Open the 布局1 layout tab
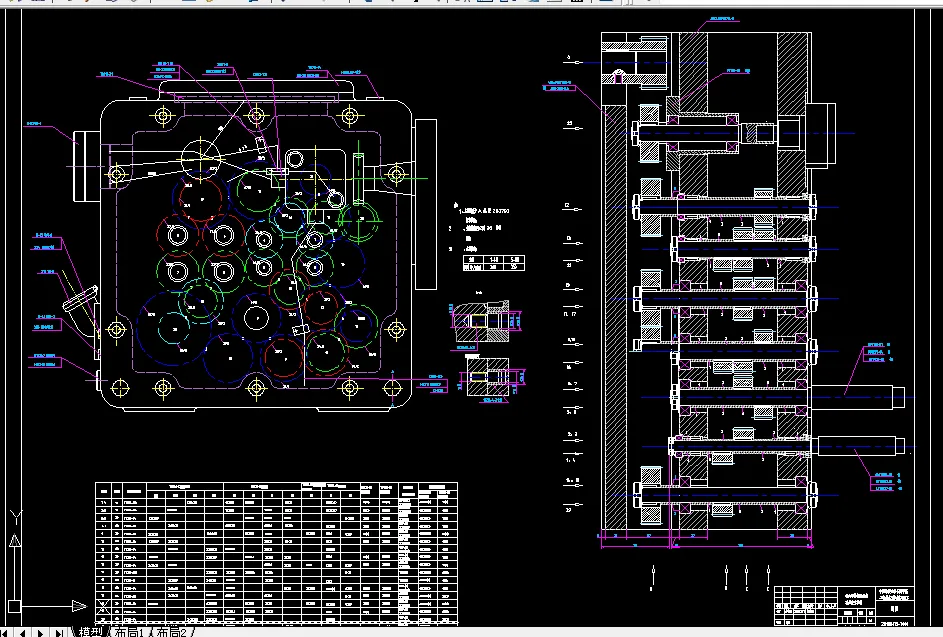 pyautogui.click(x=129, y=632)
